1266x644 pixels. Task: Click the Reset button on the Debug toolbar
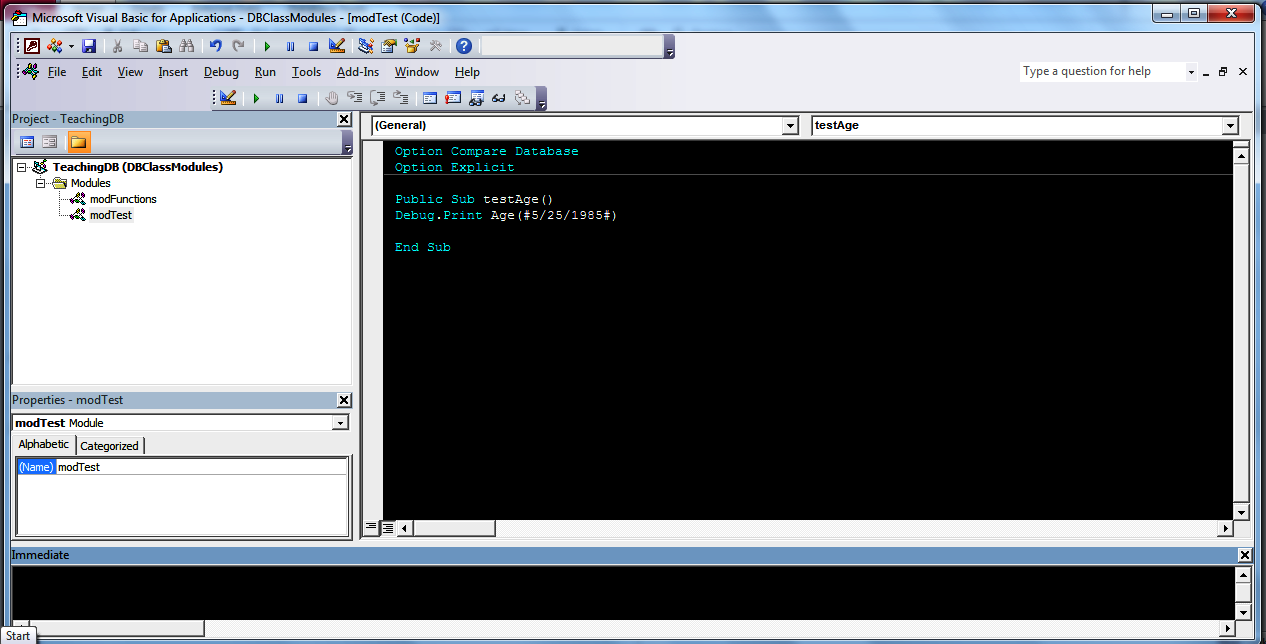click(x=302, y=98)
